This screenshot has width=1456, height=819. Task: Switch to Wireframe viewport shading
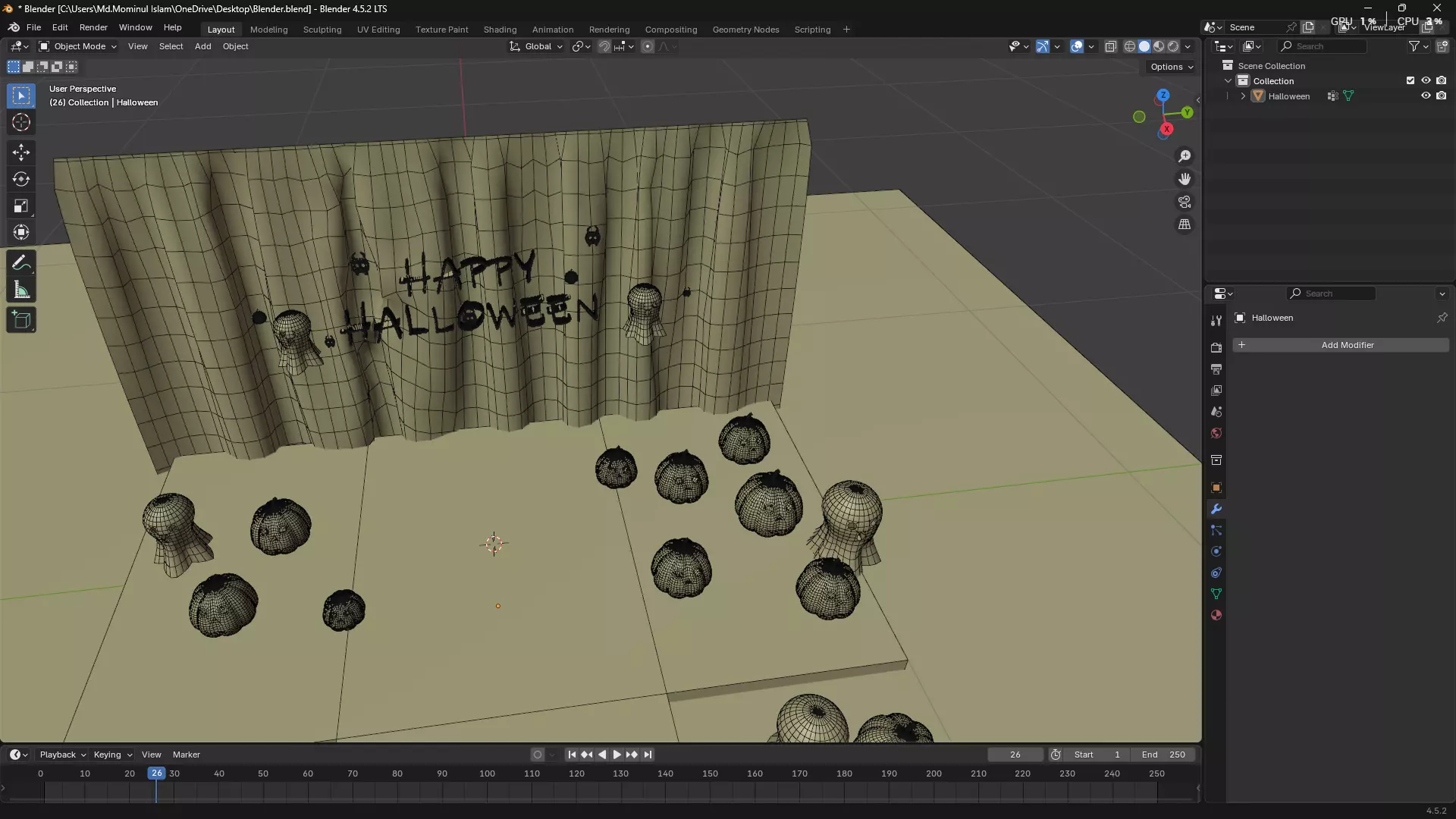coord(1130,46)
